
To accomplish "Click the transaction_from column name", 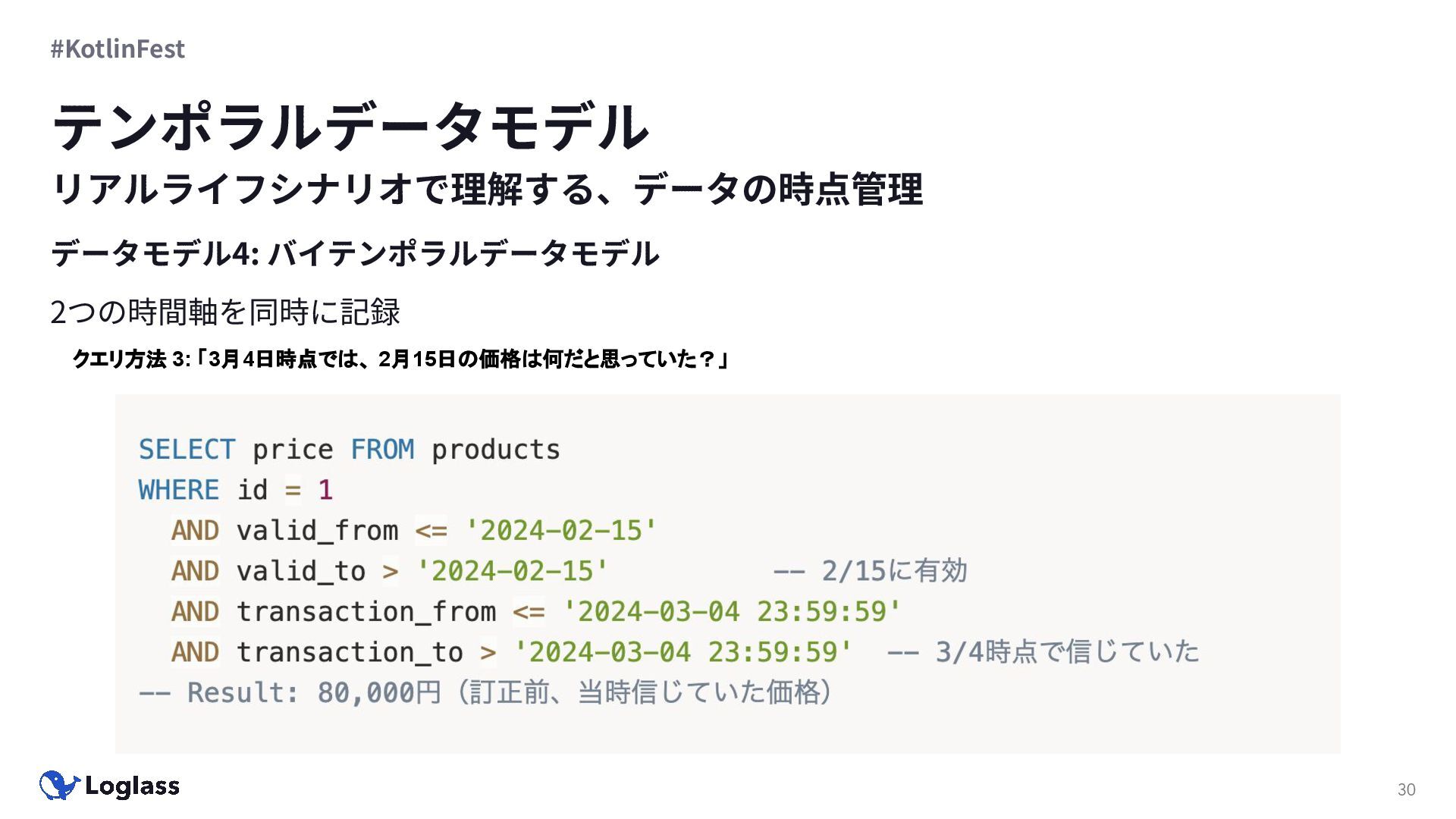I will [x=366, y=611].
